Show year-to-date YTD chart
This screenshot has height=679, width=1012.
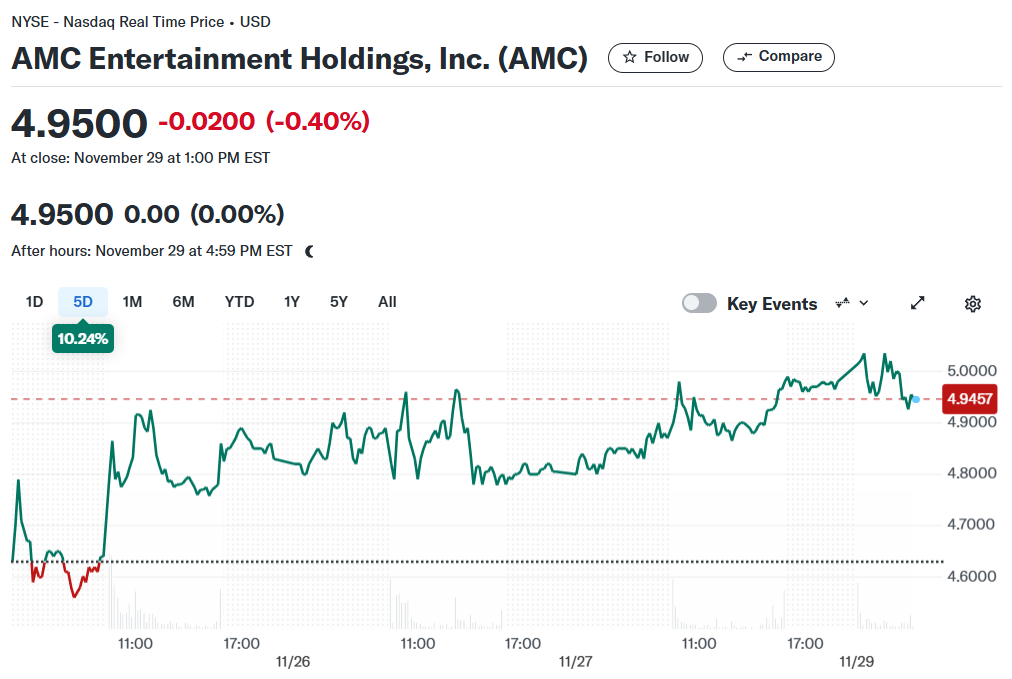[x=239, y=302]
